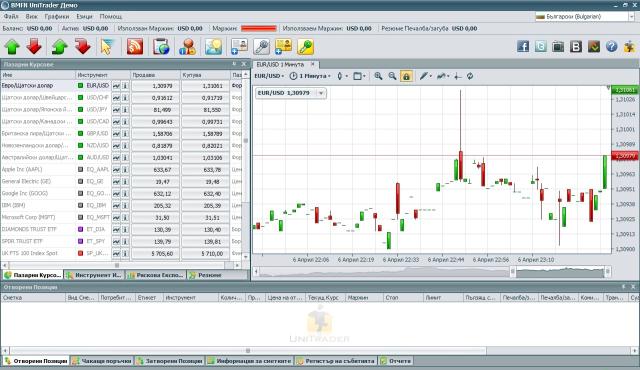
Task: Click EUR/USD sell price 1,30979 button
Action: (156, 86)
